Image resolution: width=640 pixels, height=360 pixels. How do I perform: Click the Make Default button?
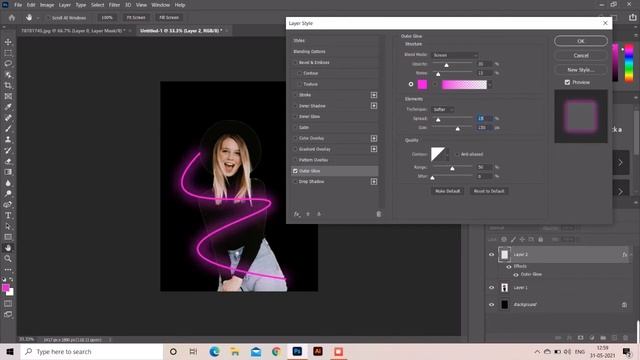coord(447,191)
